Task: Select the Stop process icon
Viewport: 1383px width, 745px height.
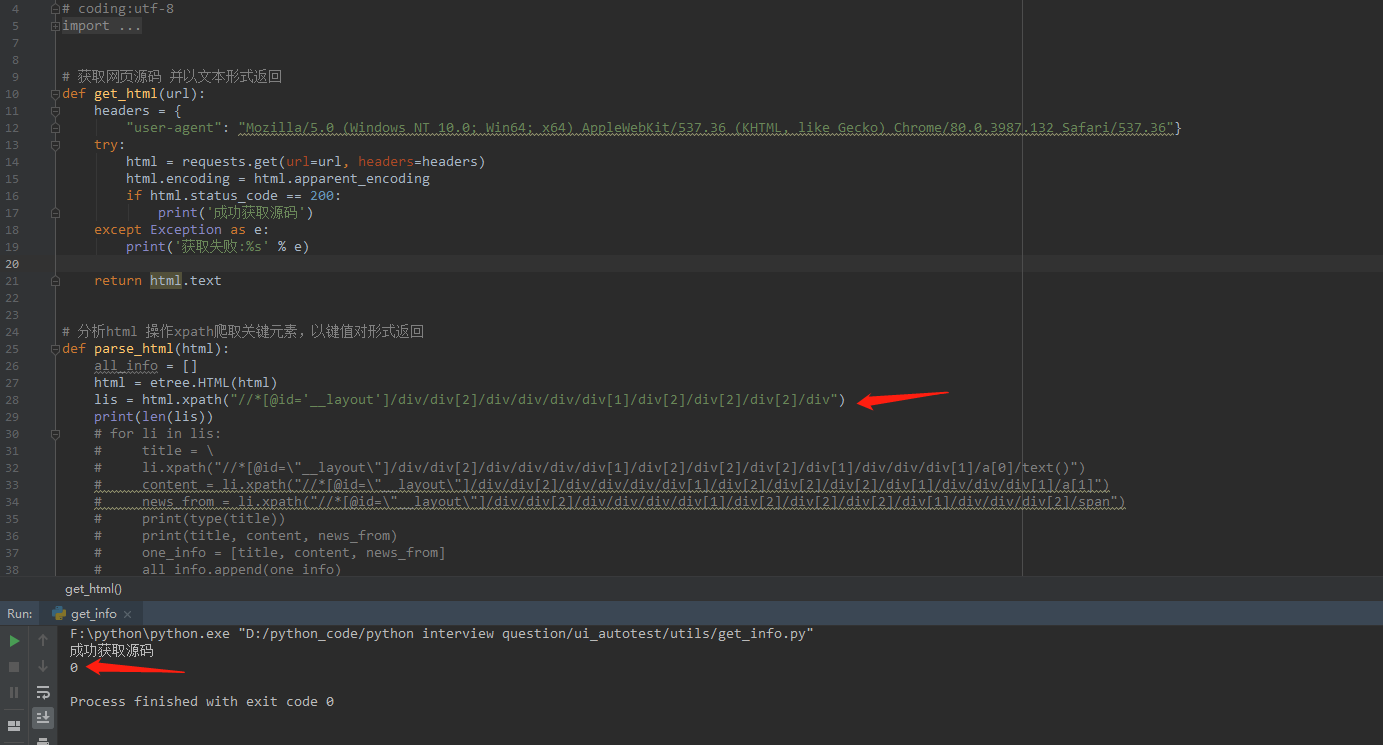Action: 14,666
